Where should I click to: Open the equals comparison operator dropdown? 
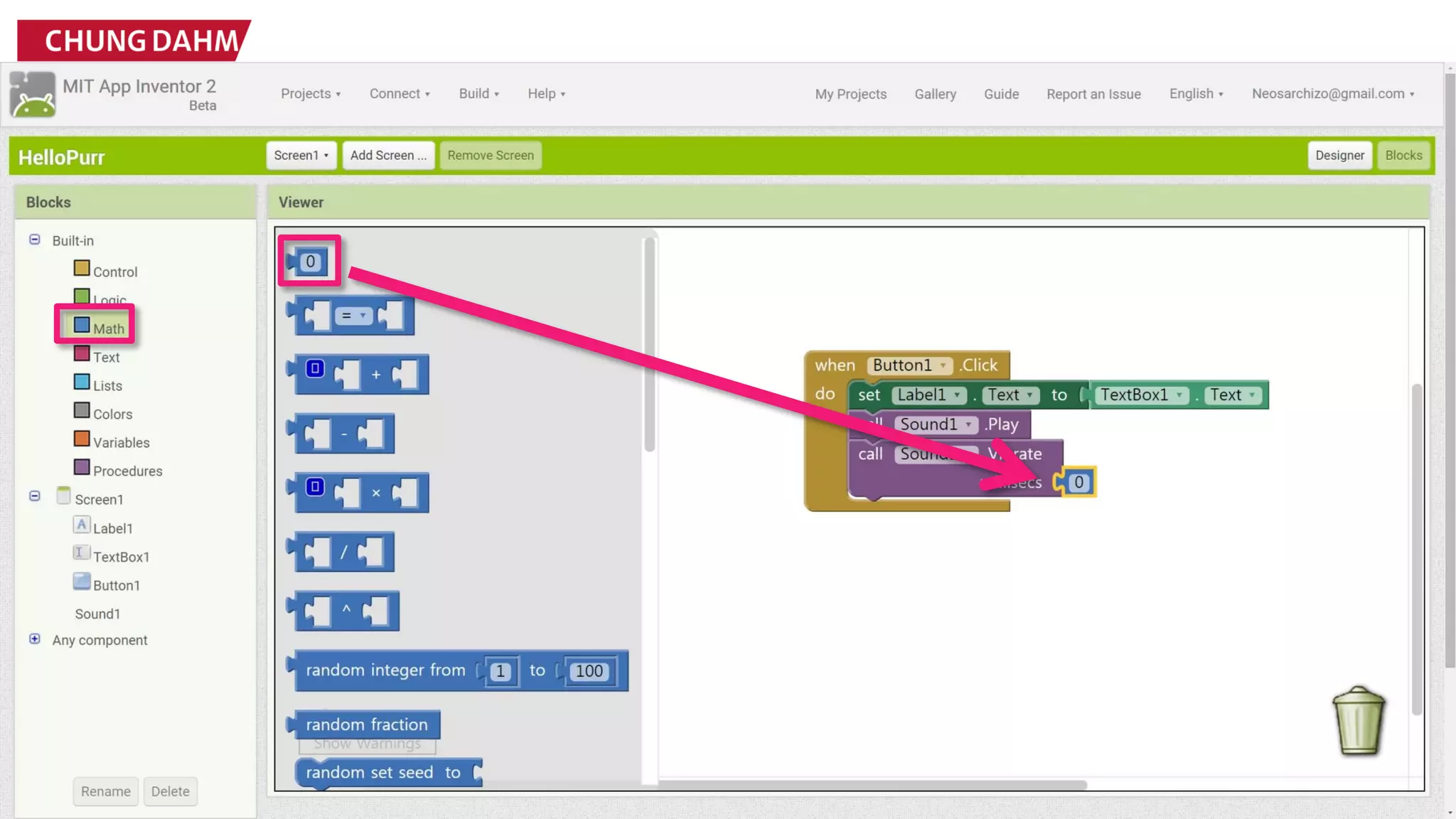coord(353,316)
